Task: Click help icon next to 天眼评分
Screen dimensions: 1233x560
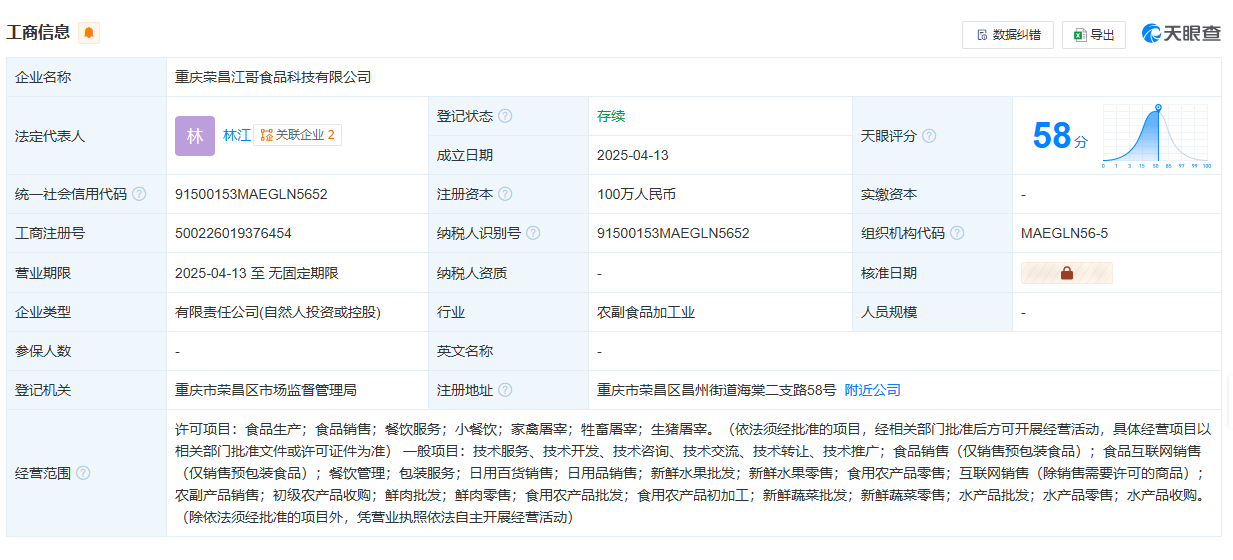Action: (x=929, y=136)
